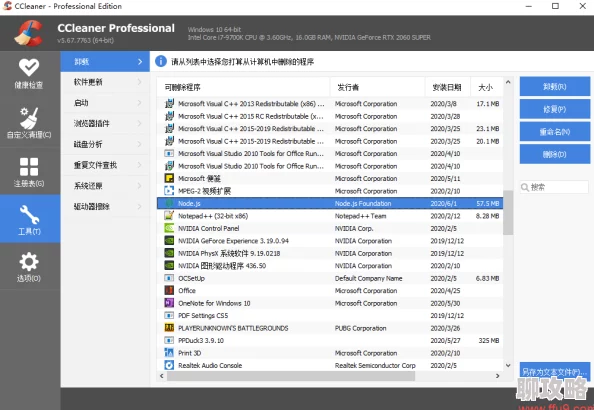The width and height of the screenshot is (594, 410).
Task: Click the PDF Settings CS5 program icon
Action: [169, 316]
